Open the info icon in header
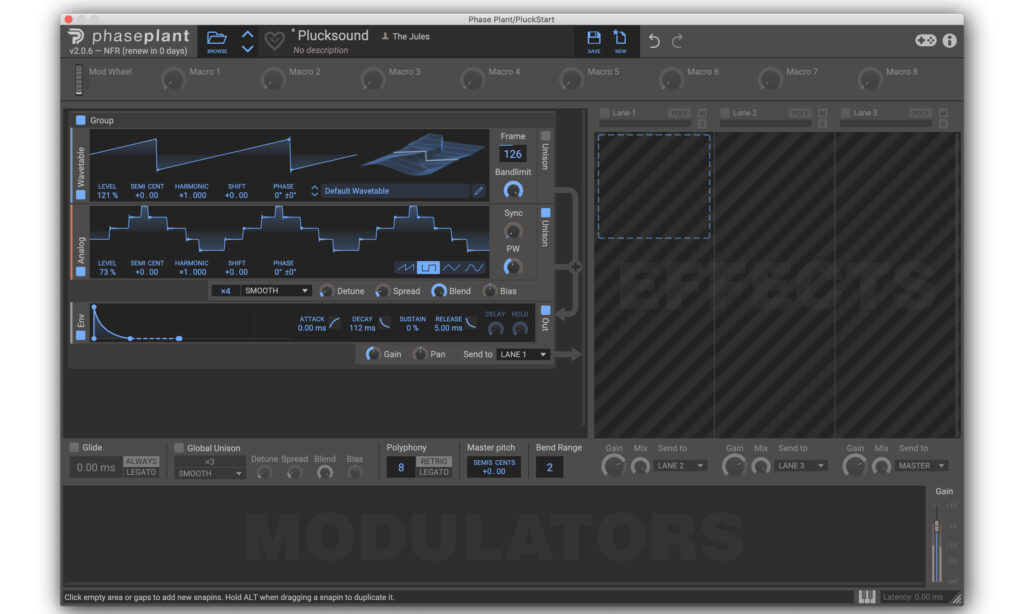Screen dimensions: 1024x614 pyautogui.click(x=950, y=40)
